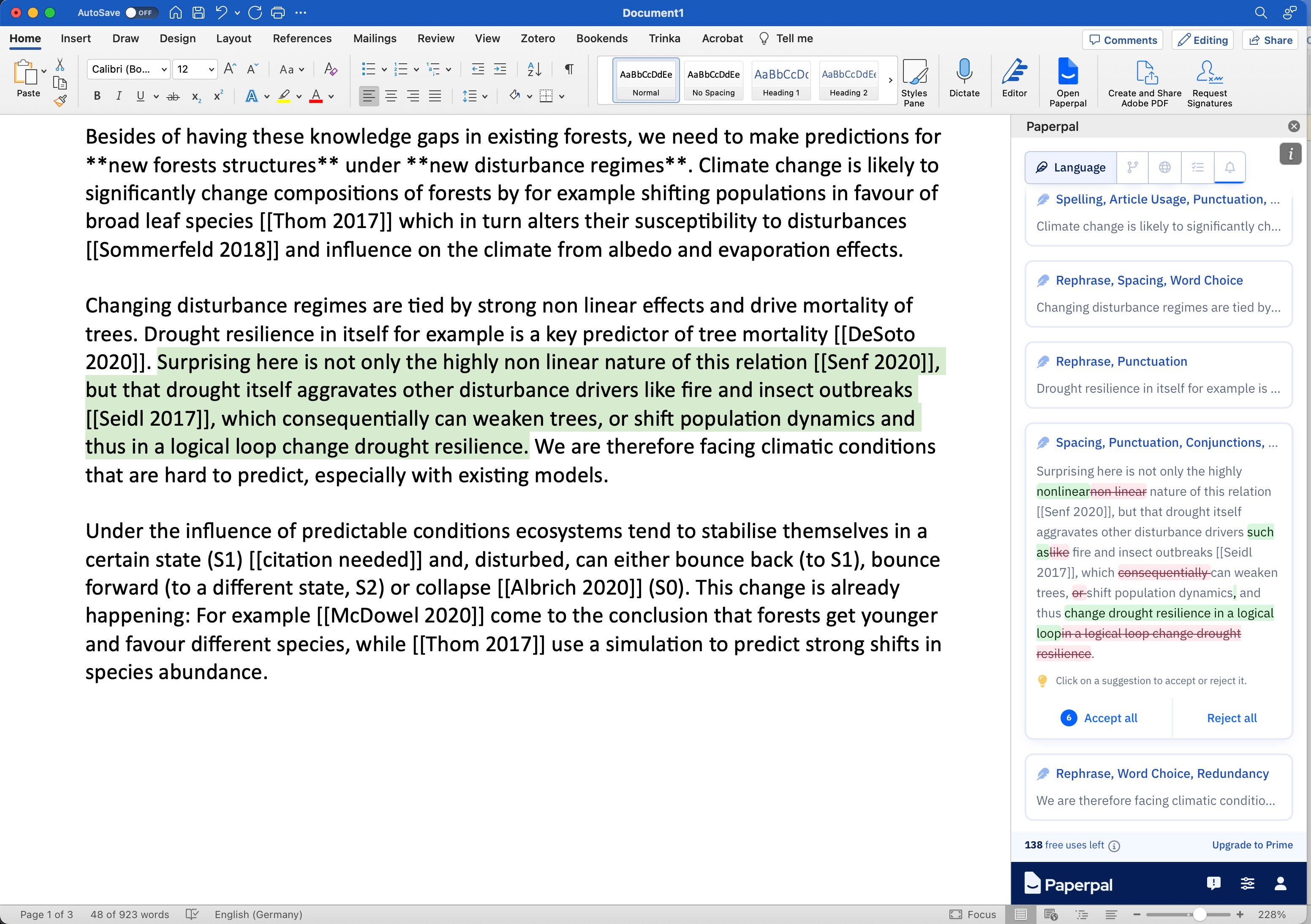This screenshot has width=1311, height=924.
Task: Switch to the Insert ribbon tab
Action: point(75,38)
